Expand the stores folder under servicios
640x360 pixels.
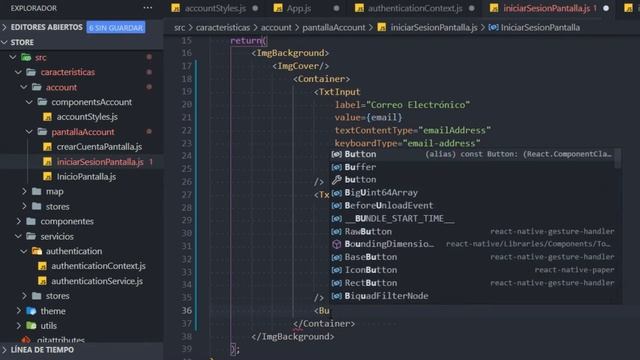tap(24, 296)
